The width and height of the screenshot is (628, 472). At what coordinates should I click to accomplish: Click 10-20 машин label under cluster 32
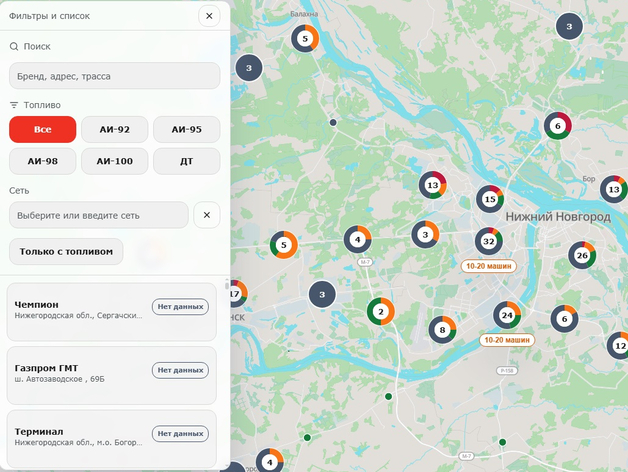tap(489, 266)
